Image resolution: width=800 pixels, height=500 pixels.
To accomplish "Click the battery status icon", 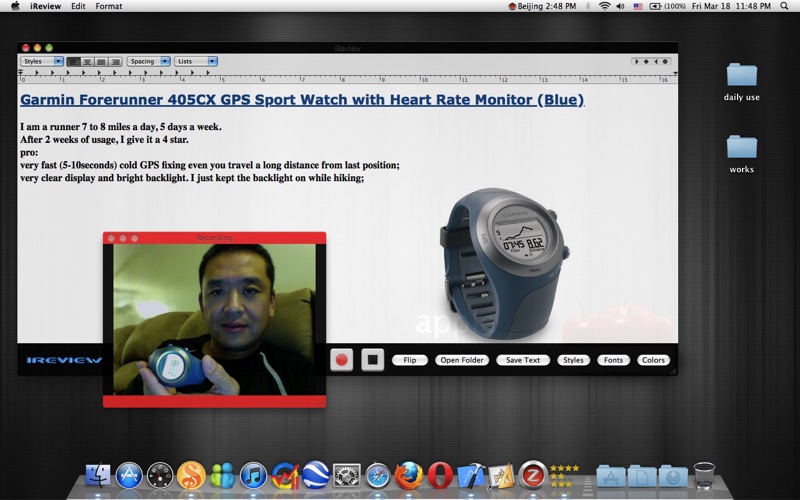I will tap(667, 6).
